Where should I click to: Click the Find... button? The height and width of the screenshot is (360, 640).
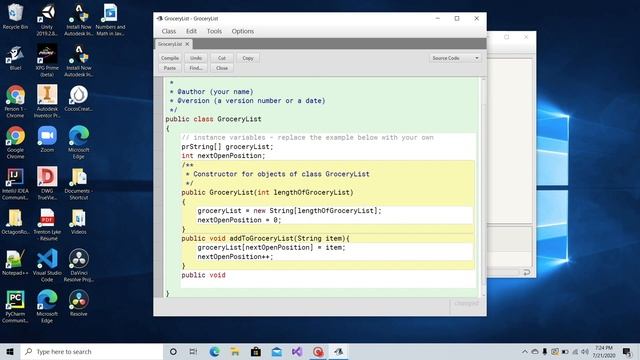[x=196, y=68]
